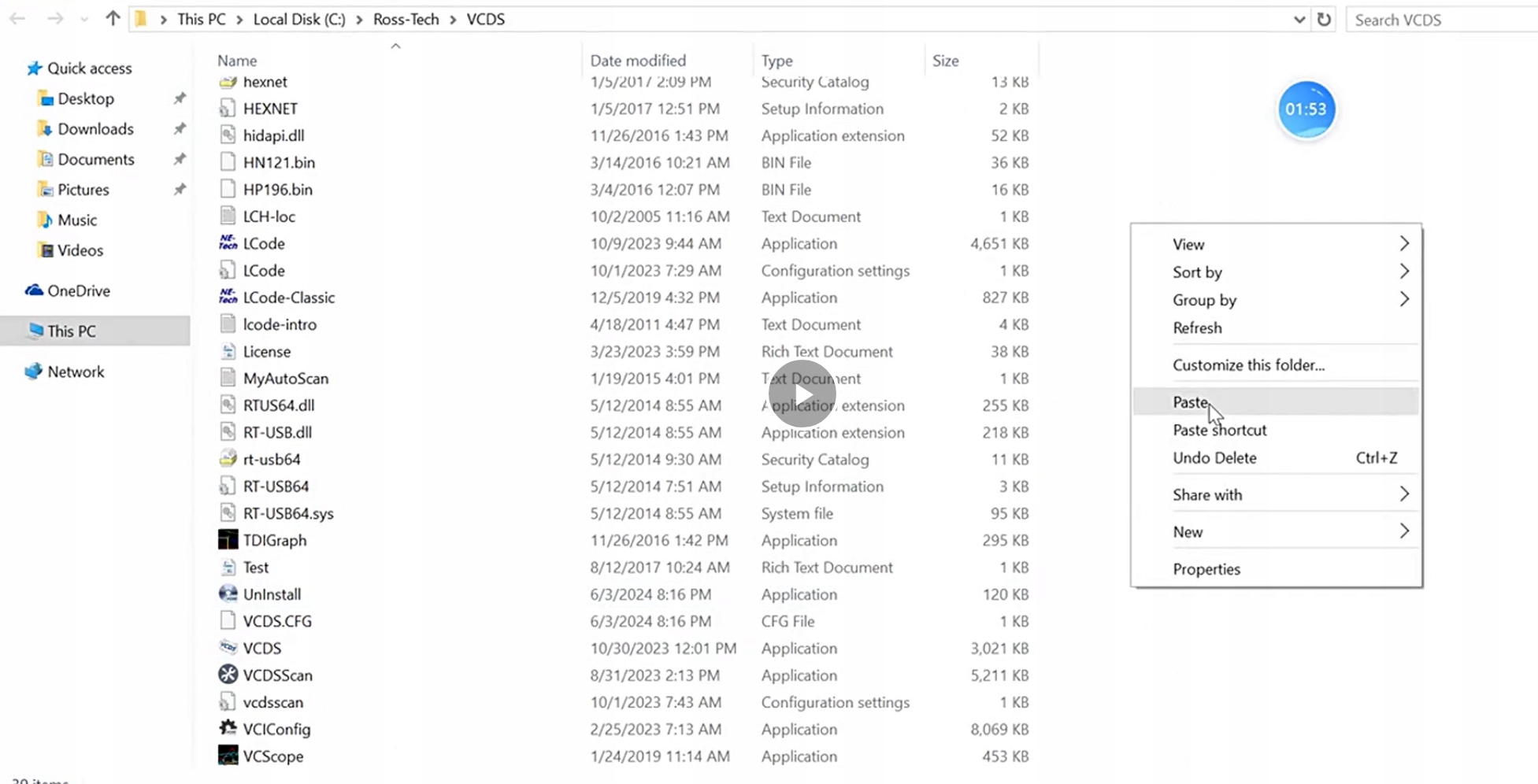Screen dimensions: 1538x784
Task: Select the LCH-loc file name
Action: [269, 216]
